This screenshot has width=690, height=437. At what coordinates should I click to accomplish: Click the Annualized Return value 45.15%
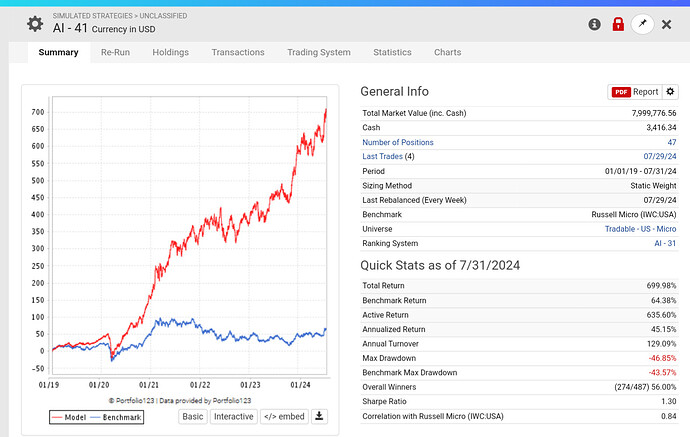coord(664,329)
